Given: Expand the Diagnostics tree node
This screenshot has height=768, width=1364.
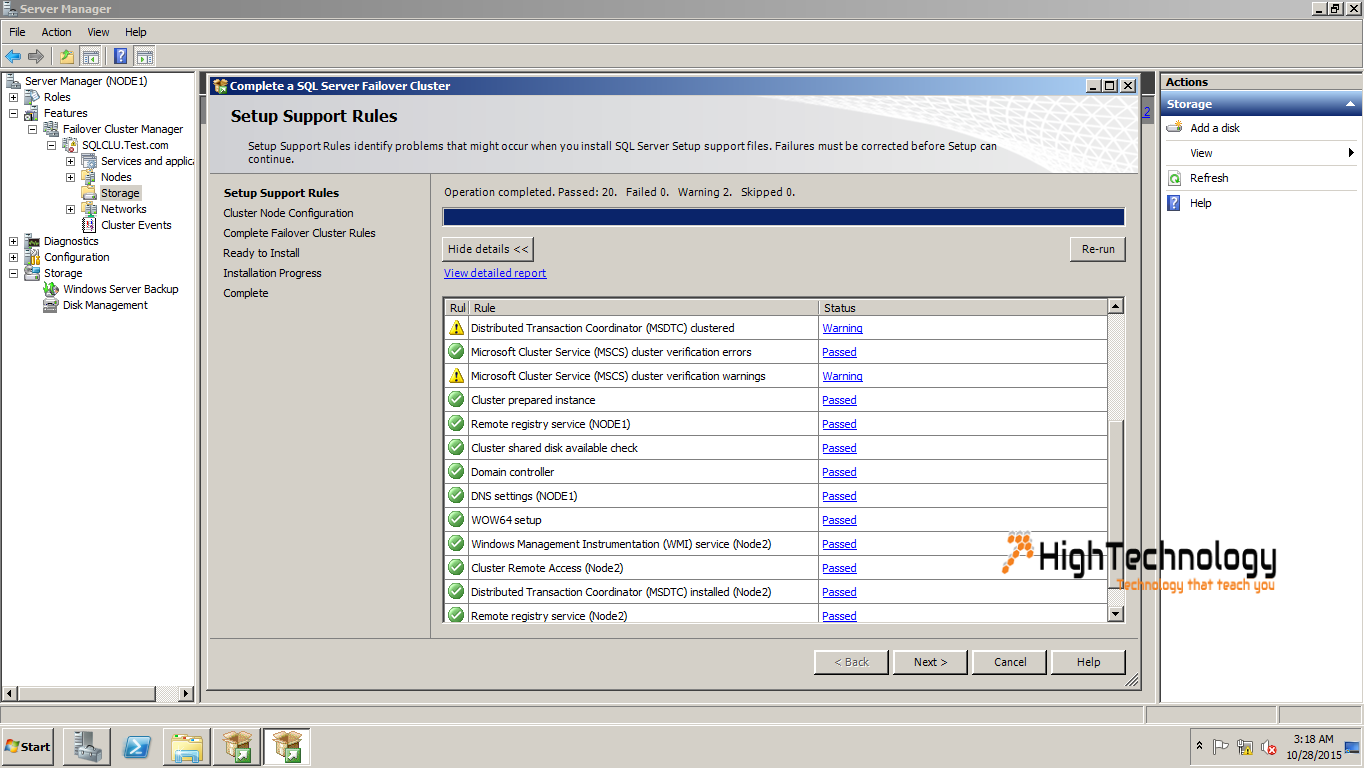Looking at the screenshot, I should 13,241.
